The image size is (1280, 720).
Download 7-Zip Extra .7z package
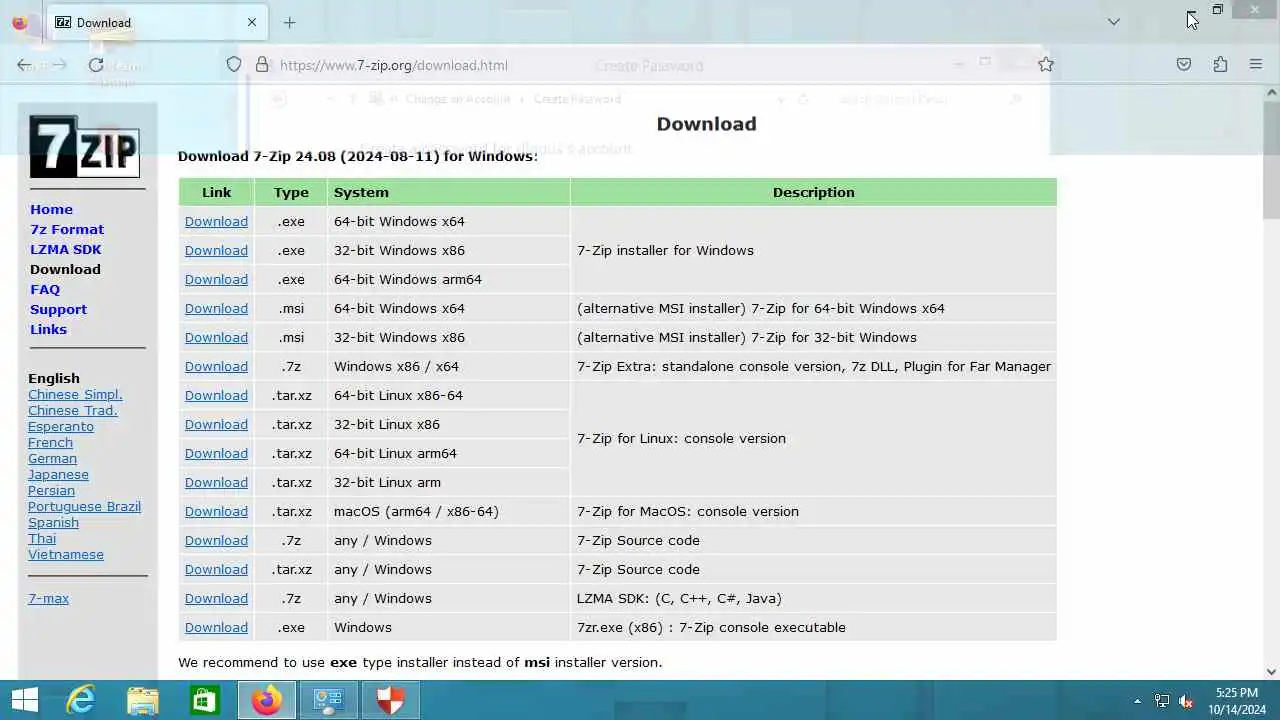[216, 366]
